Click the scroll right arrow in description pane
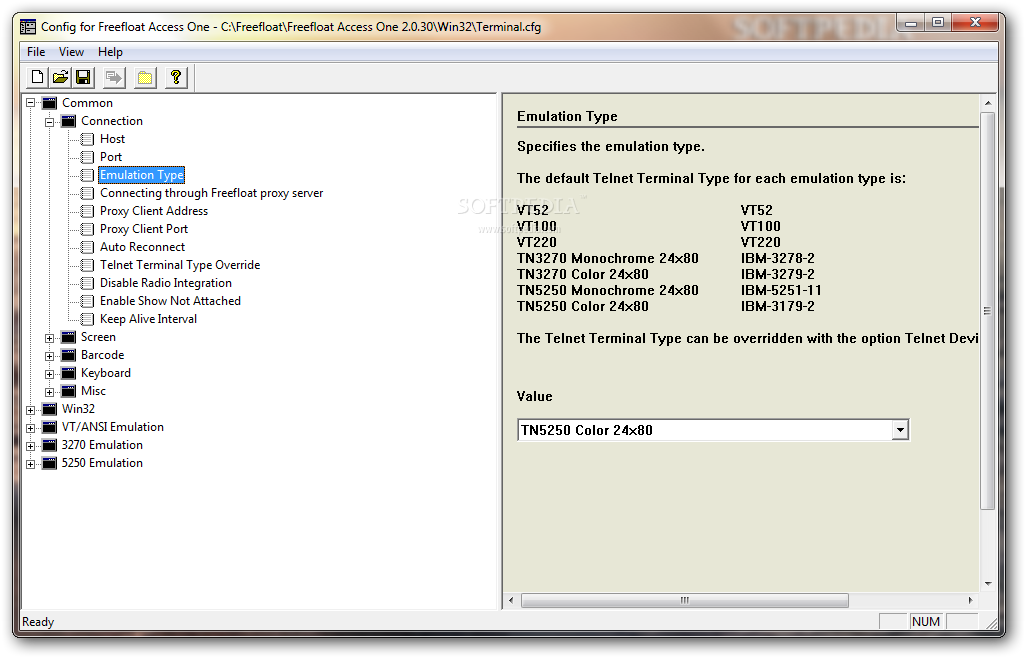The image size is (1026, 658). [970, 600]
